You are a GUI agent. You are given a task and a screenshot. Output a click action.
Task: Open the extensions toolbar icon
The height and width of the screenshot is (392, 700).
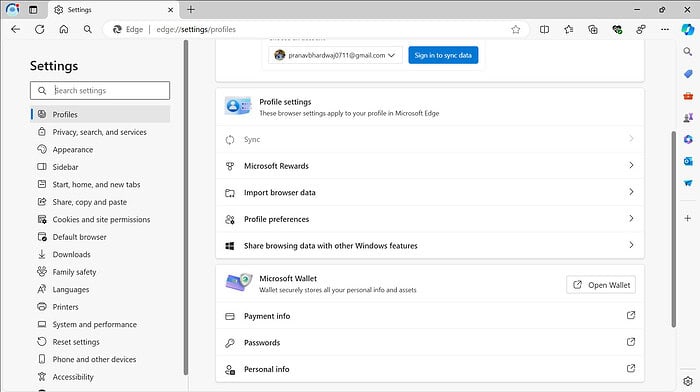point(641,29)
